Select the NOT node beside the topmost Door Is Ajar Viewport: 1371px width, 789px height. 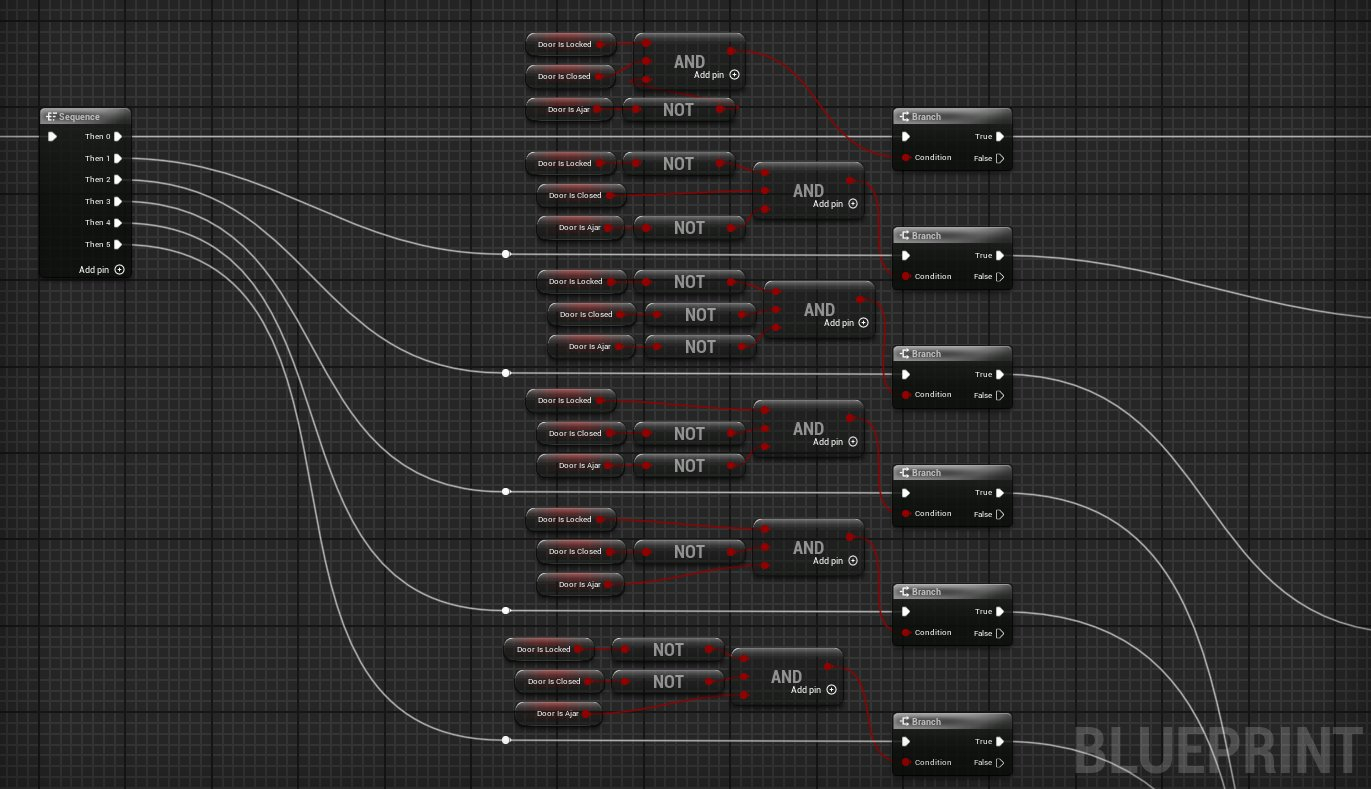click(x=678, y=110)
